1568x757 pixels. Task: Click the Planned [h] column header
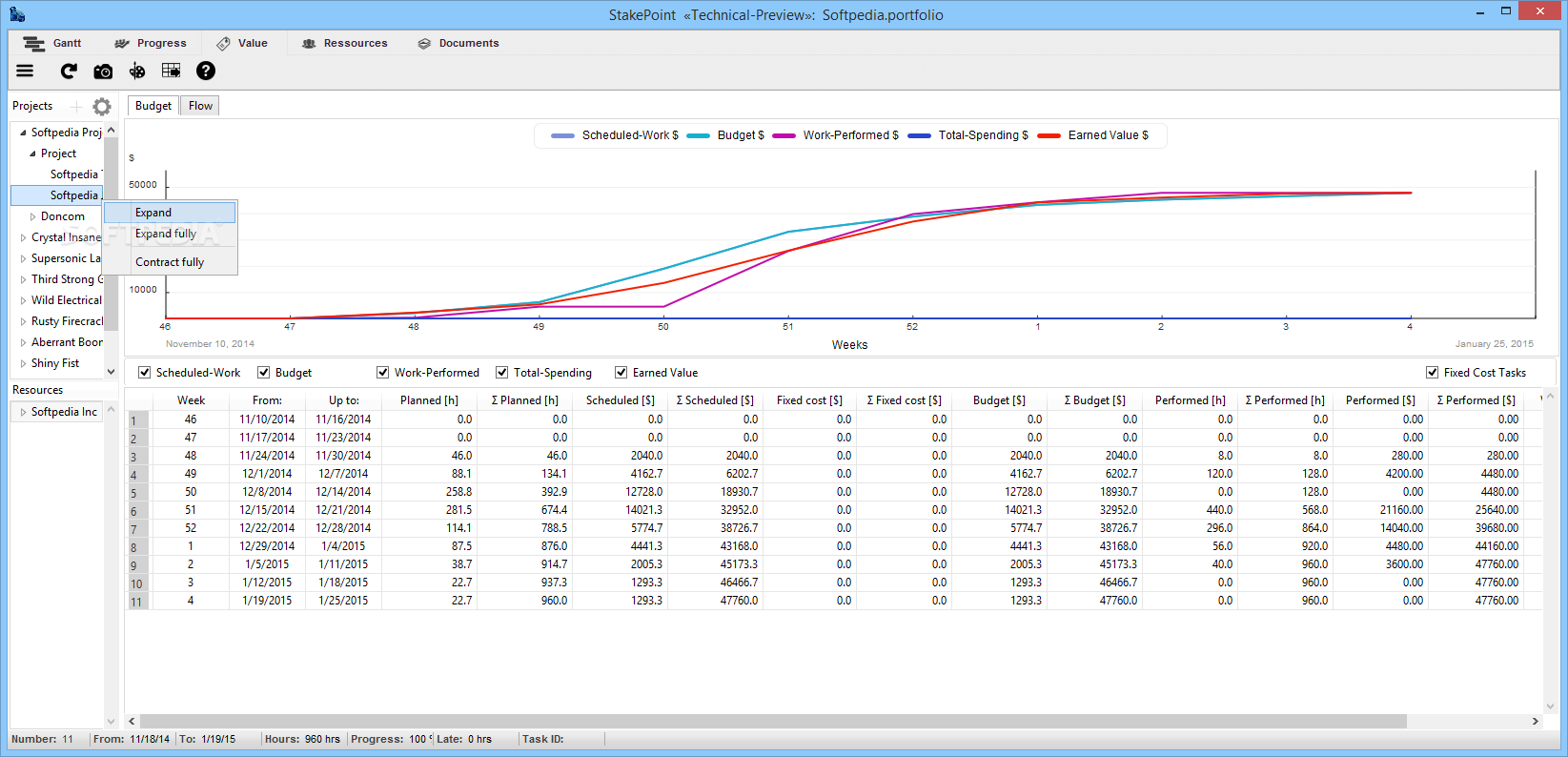coord(429,400)
